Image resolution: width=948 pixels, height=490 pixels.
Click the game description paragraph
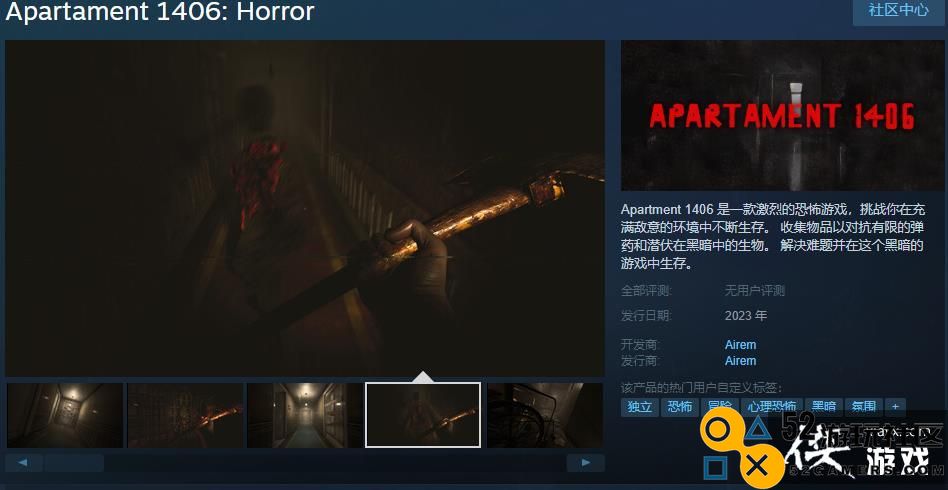point(773,237)
